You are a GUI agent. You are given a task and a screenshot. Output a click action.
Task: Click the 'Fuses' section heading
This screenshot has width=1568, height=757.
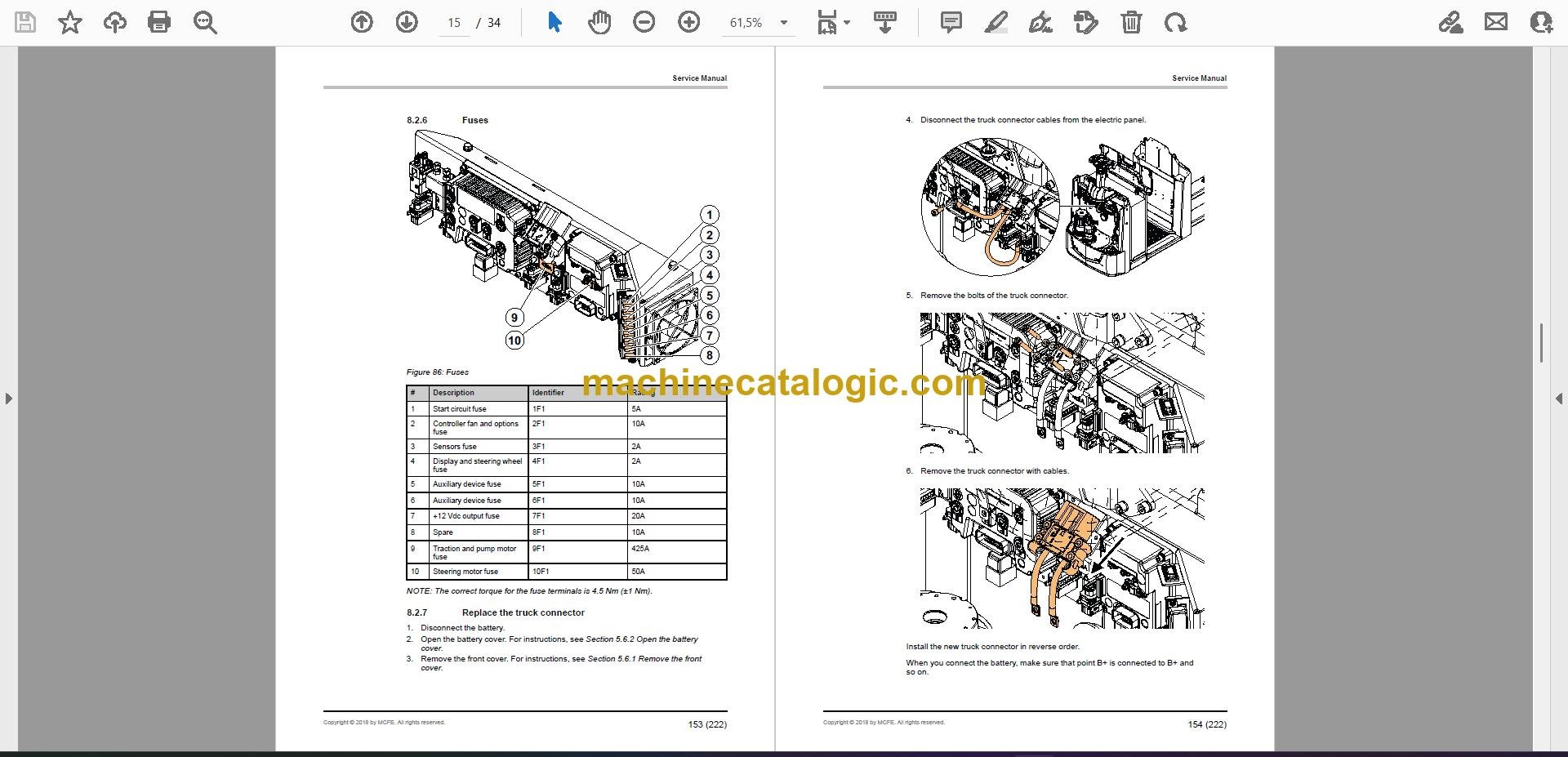click(475, 120)
